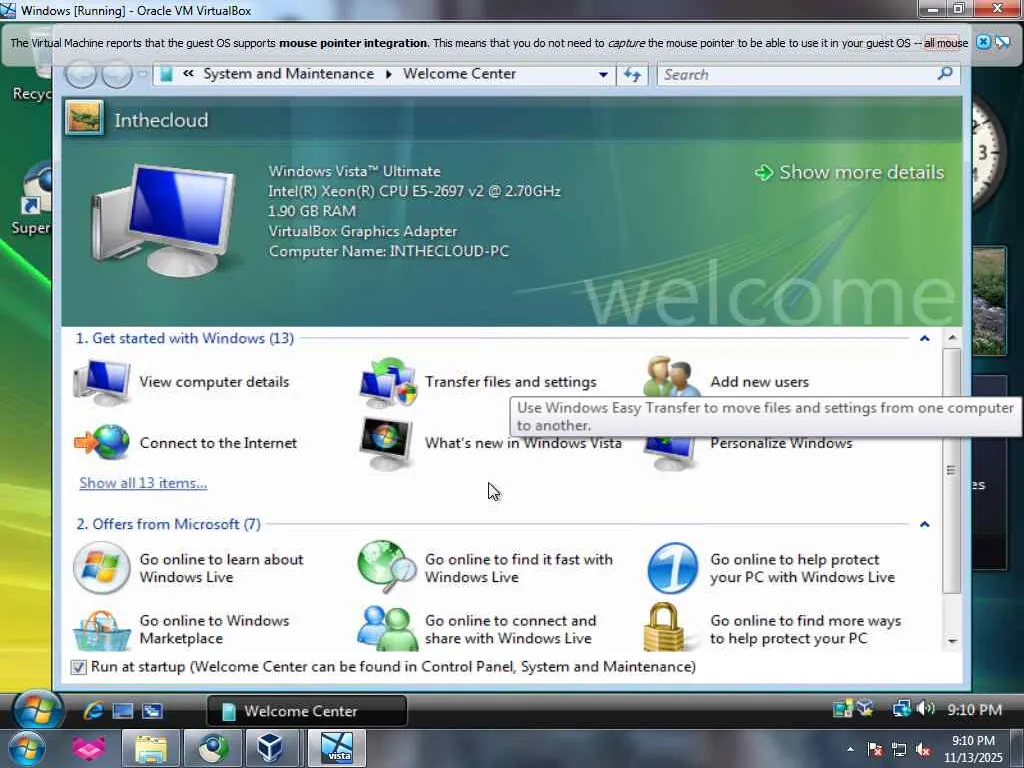
Task: Click scrollbar up arrow in Welcome Center
Action: [x=952, y=338]
